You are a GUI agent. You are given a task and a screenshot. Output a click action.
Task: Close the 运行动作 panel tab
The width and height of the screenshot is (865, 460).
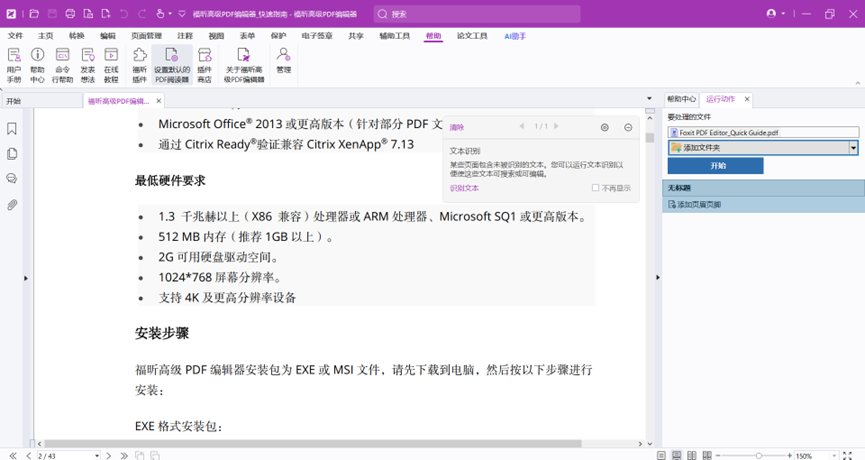(747, 99)
